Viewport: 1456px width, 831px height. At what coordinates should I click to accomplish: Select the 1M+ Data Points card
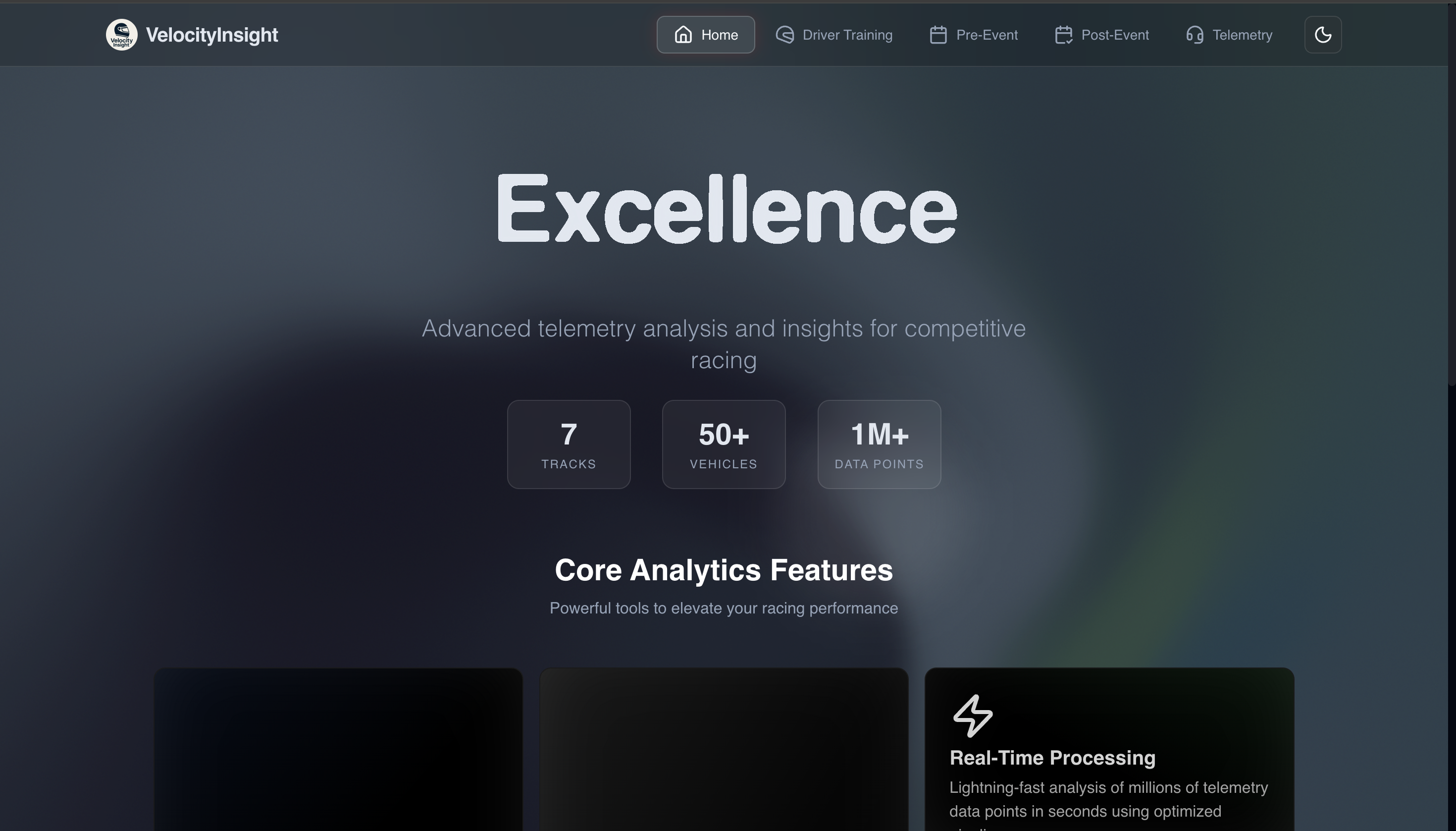coord(879,444)
